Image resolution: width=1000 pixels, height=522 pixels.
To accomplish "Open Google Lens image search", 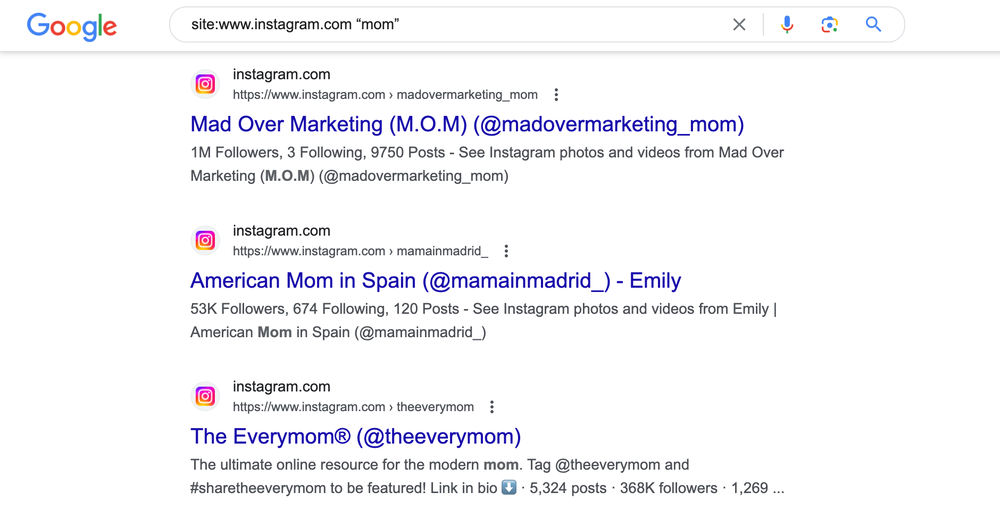I will click(829, 25).
